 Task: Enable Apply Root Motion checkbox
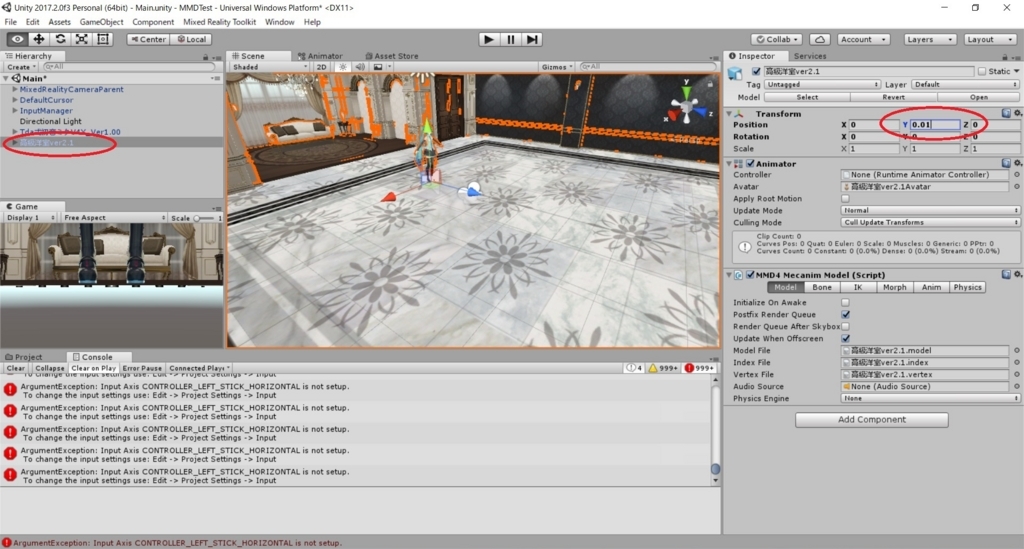click(x=845, y=198)
